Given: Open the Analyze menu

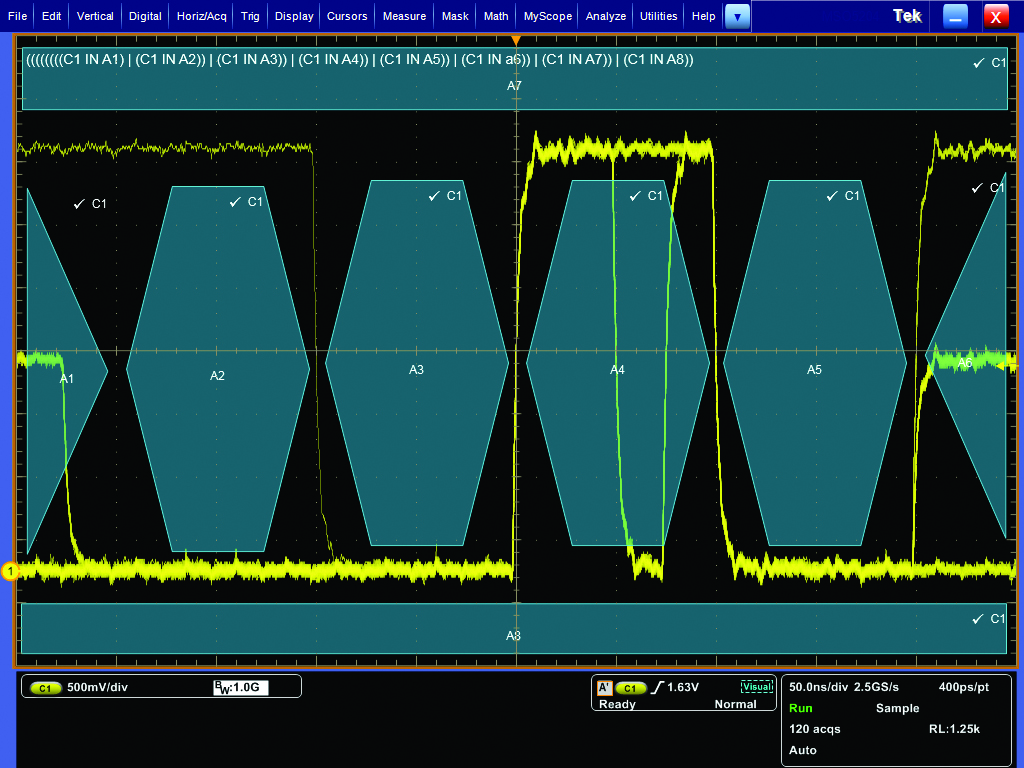Looking at the screenshot, I should pyautogui.click(x=605, y=16).
